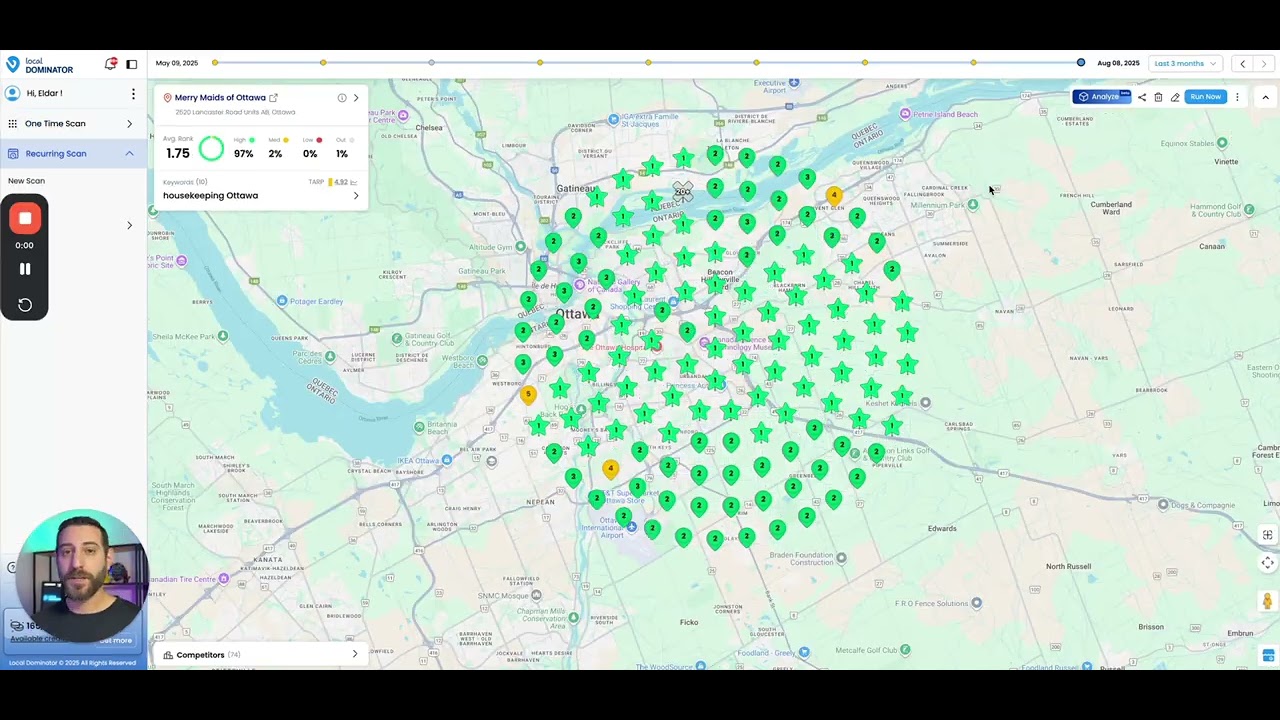Collapse the sidebar with the panel toggle icon
The height and width of the screenshot is (720, 1280).
[131, 64]
